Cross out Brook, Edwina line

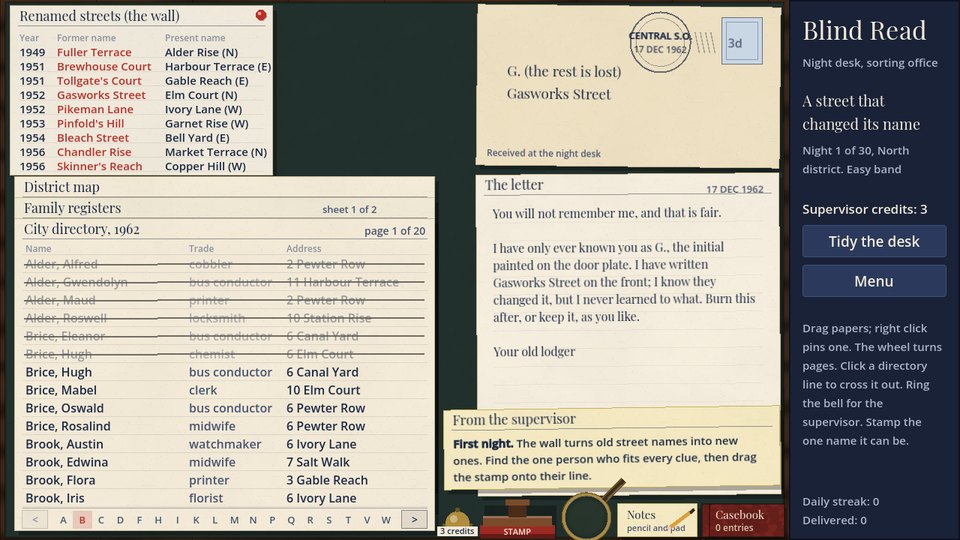pos(225,462)
